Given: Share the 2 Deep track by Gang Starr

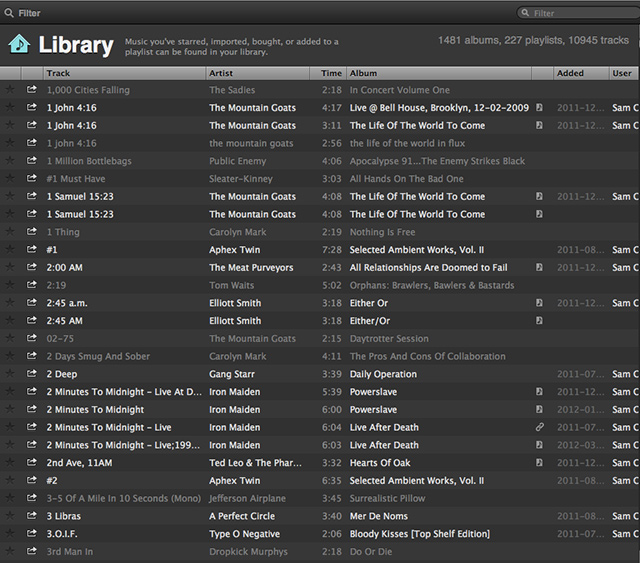Looking at the screenshot, I should [32, 374].
